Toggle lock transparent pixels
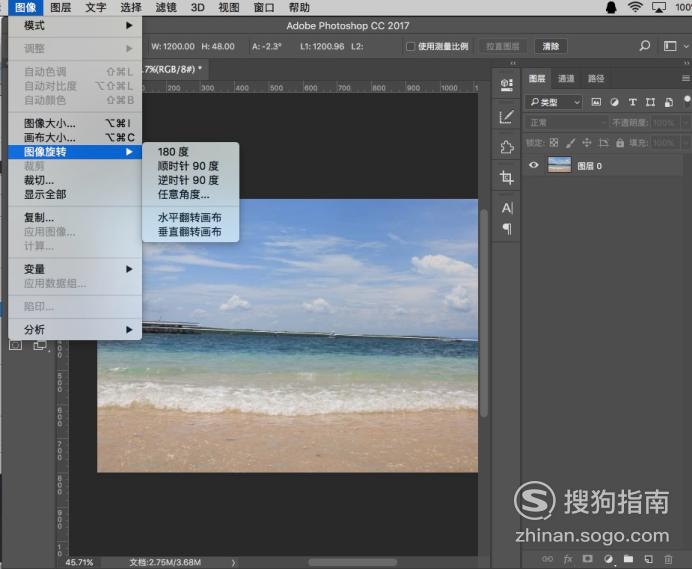 pos(554,142)
